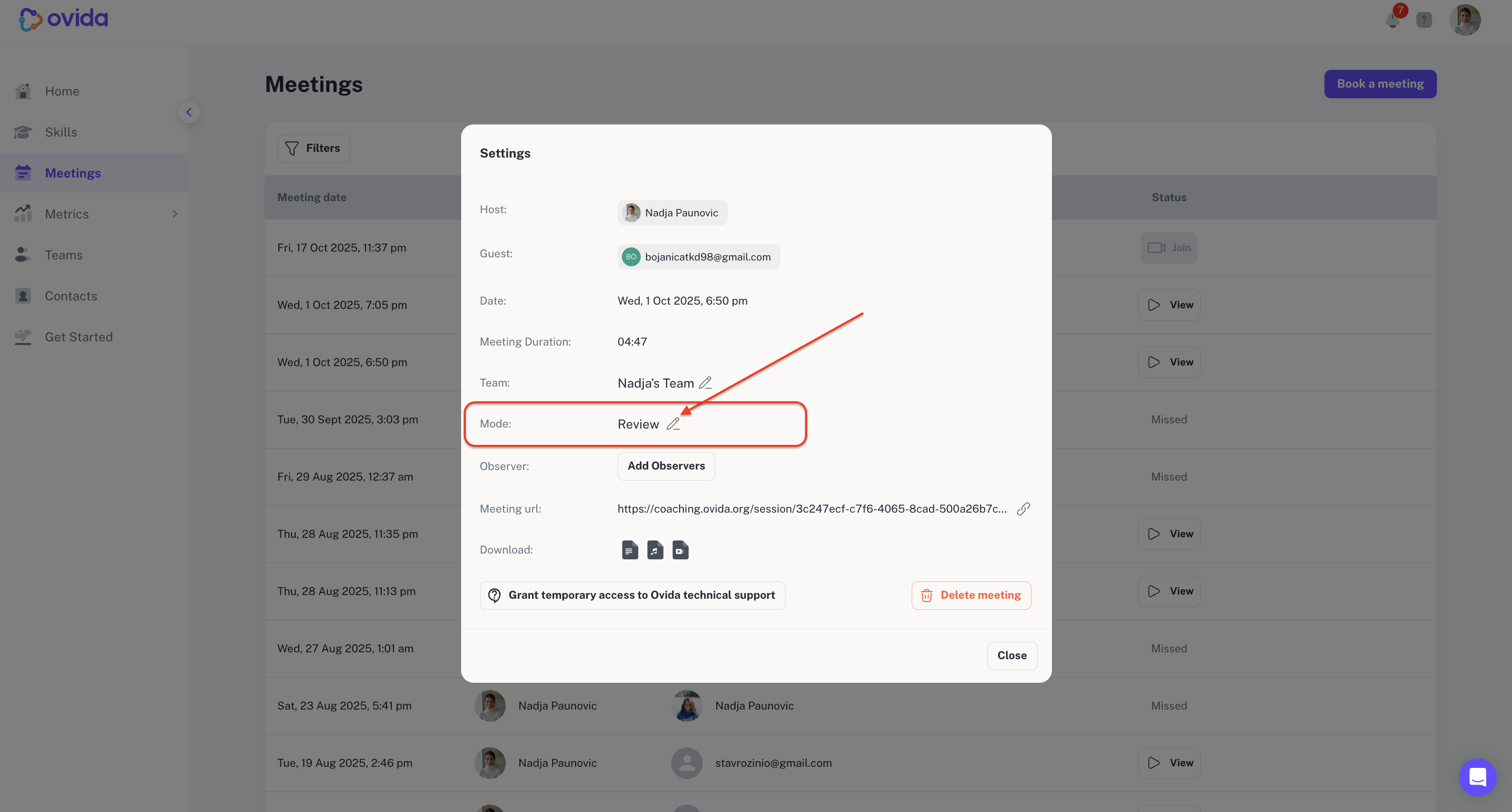The height and width of the screenshot is (812, 1512).
Task: Download the transcript document file
Action: (629, 550)
